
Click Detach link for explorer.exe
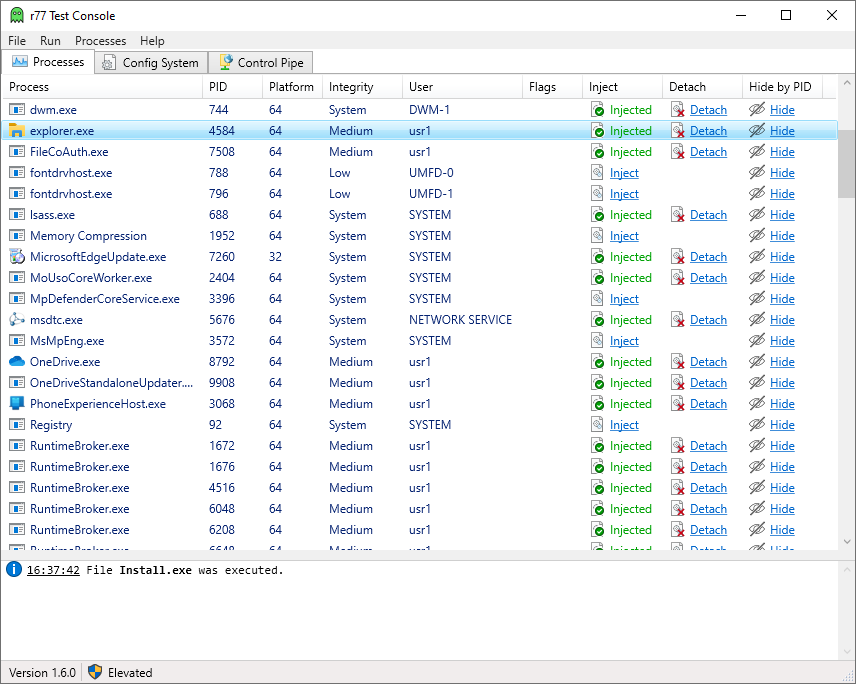click(708, 131)
